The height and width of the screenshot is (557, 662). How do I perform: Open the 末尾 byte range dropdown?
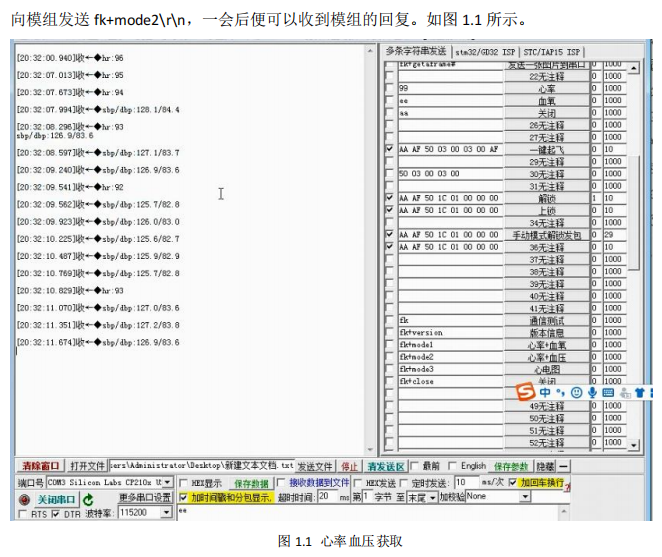tap(432, 498)
